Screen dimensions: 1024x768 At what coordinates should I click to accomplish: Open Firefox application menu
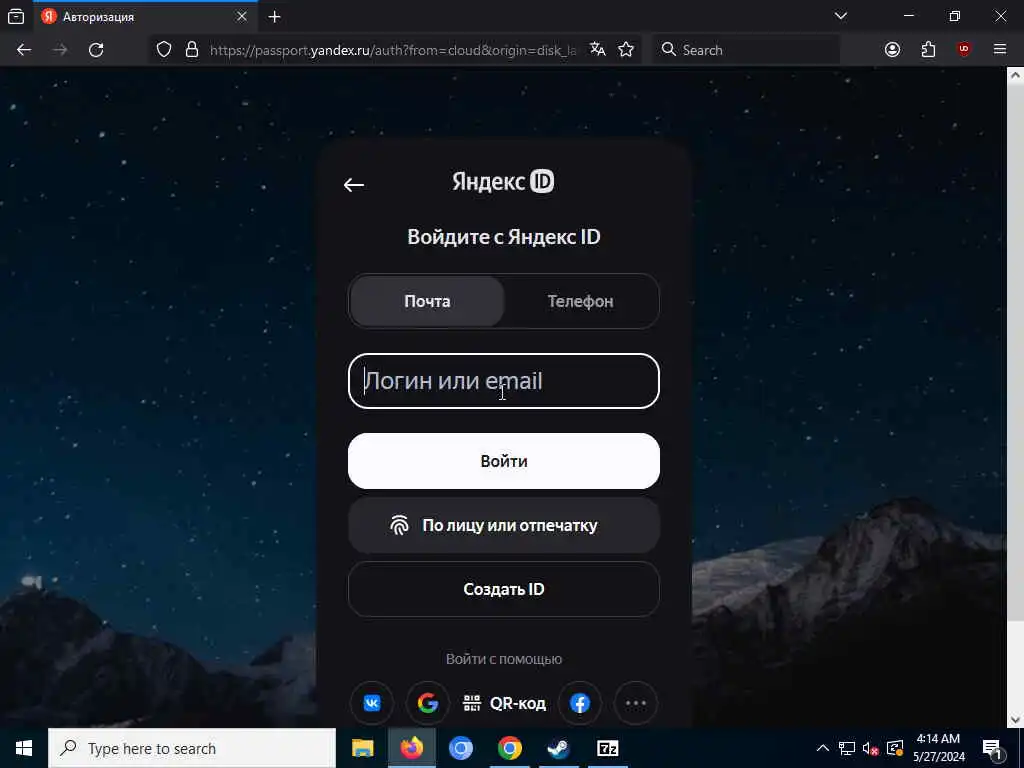[x=1000, y=50]
